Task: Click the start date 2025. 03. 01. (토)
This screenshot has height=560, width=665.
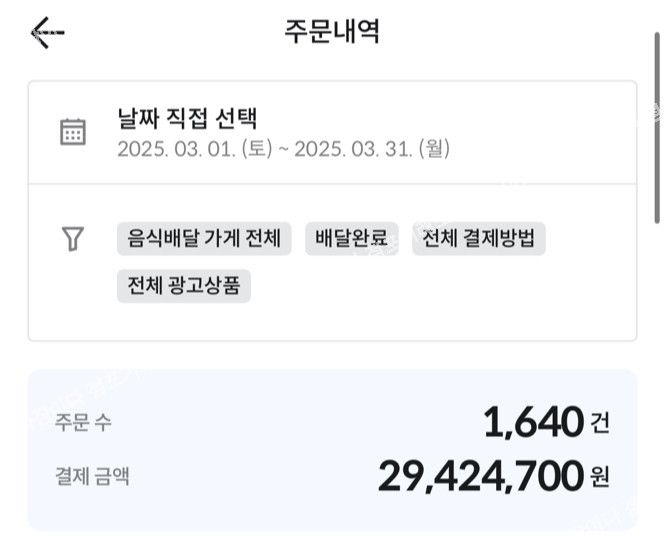Action: pyautogui.click(x=195, y=149)
